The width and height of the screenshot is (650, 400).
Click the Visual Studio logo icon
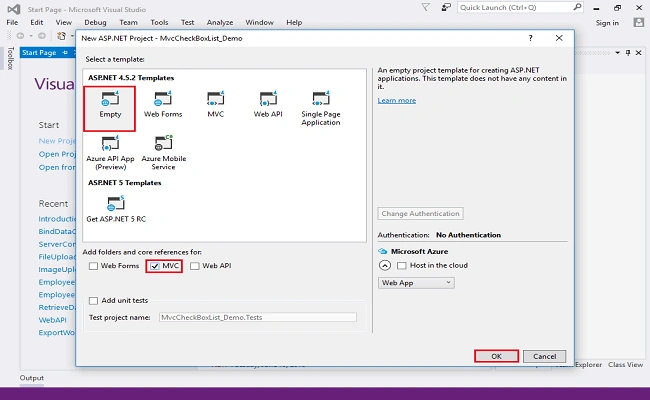[x=14, y=9]
